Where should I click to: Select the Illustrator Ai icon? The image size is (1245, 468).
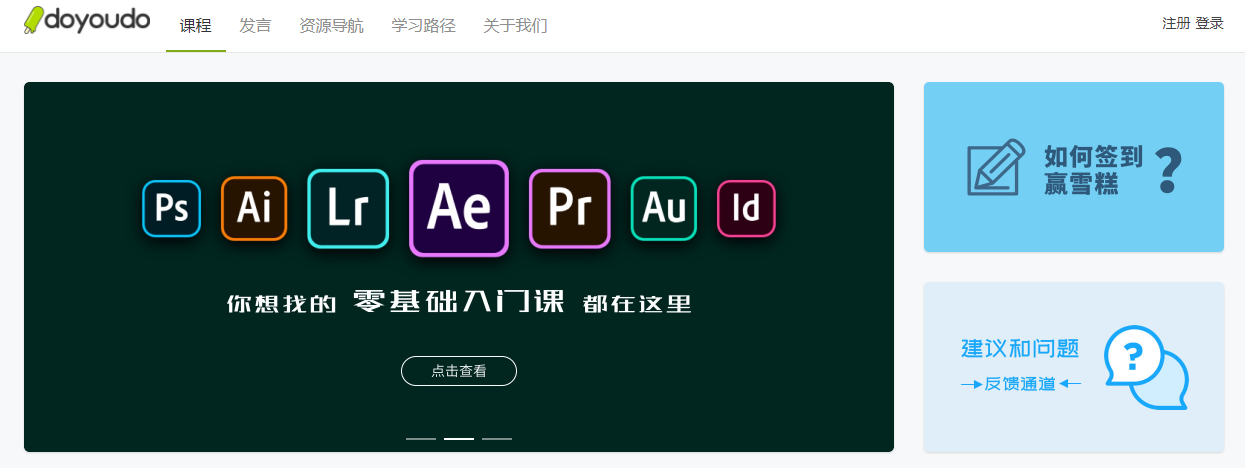click(254, 208)
